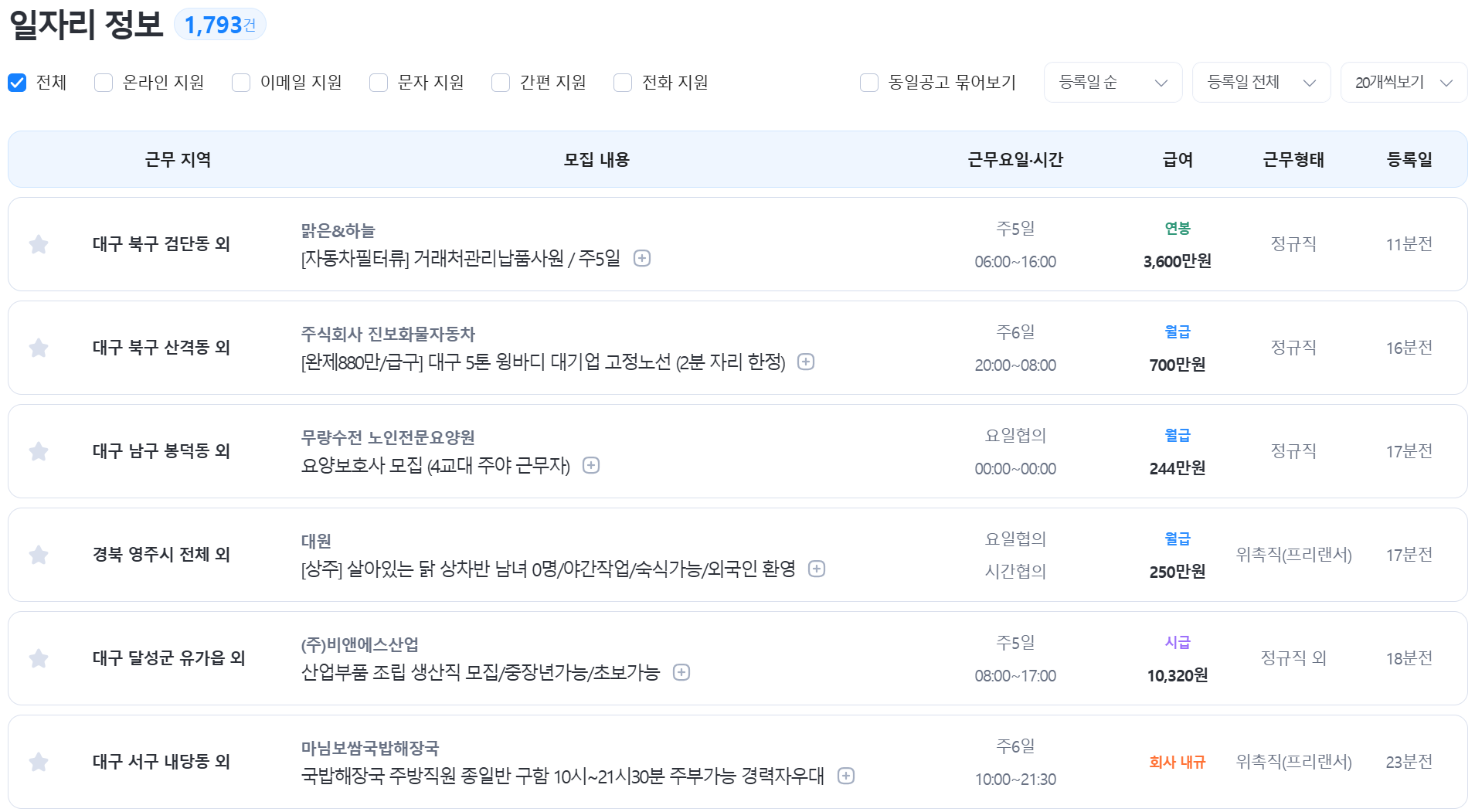Click the 244만원 salary value
This screenshot has width=1475, height=812.
[x=1178, y=468]
